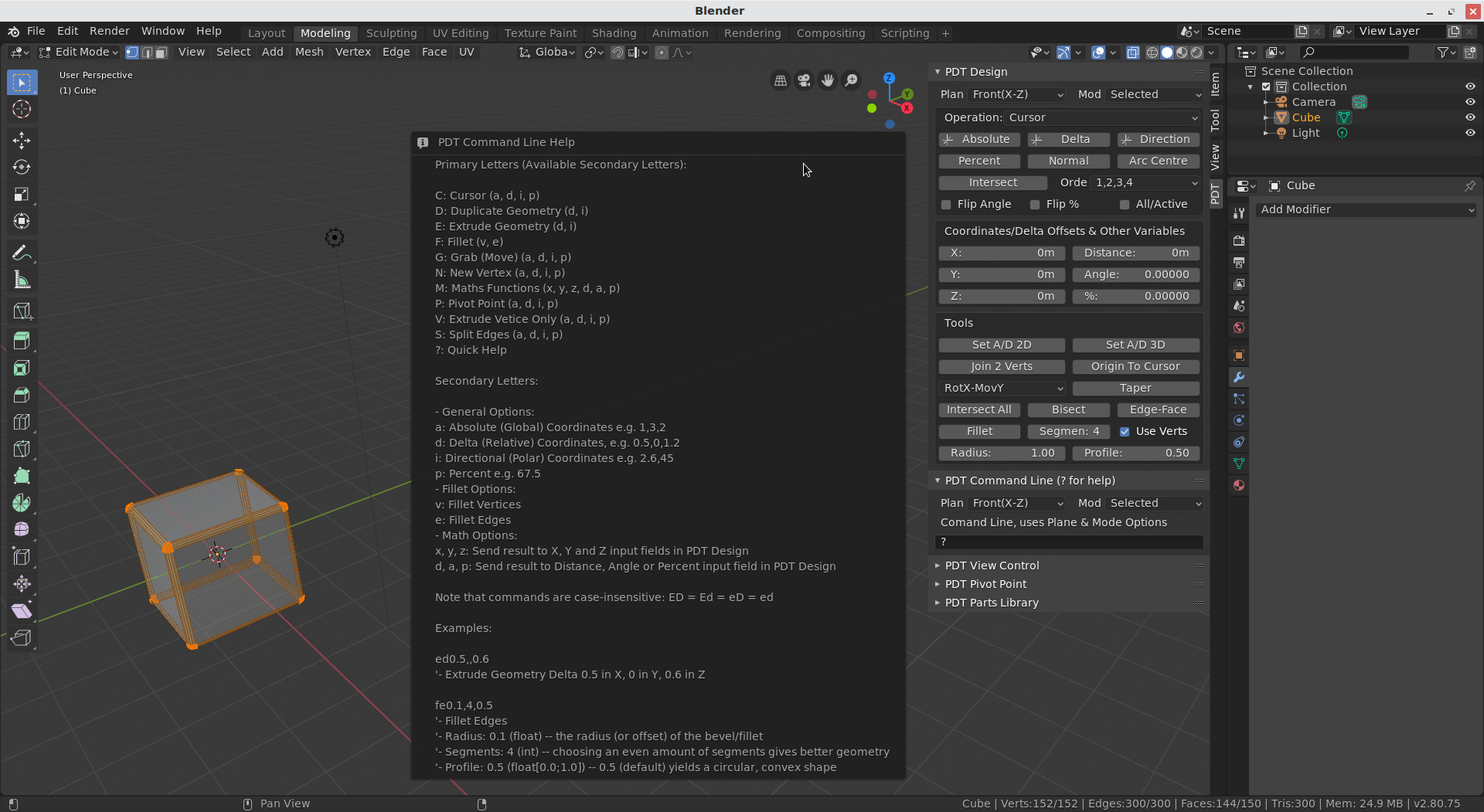The image size is (1484, 812).
Task: Choose the Annotate tool
Action: 22,253
